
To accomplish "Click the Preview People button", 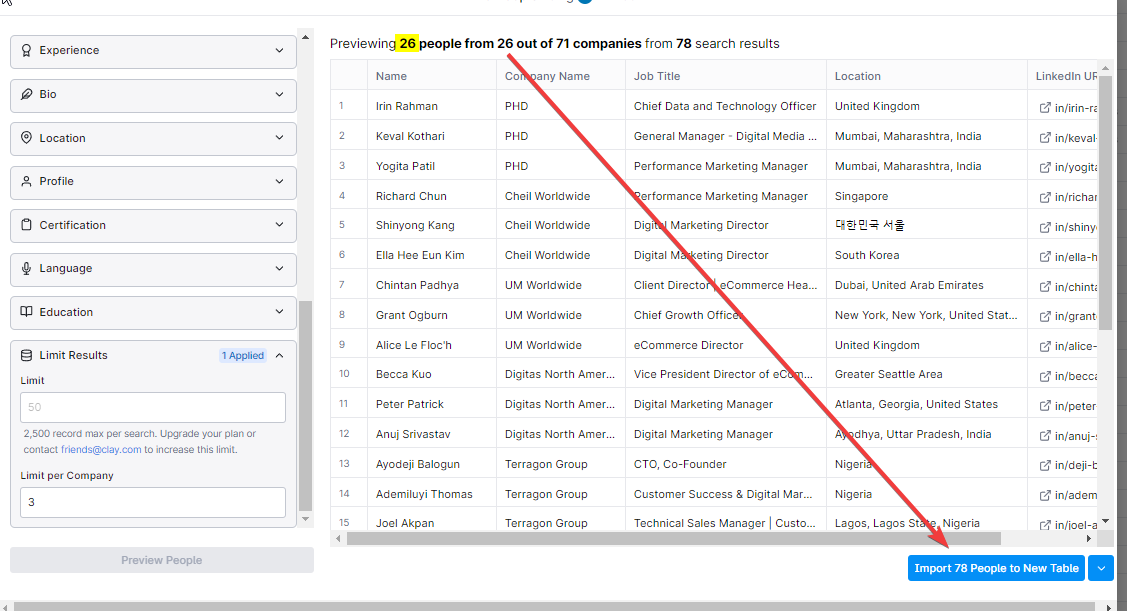I will pyautogui.click(x=161, y=560).
